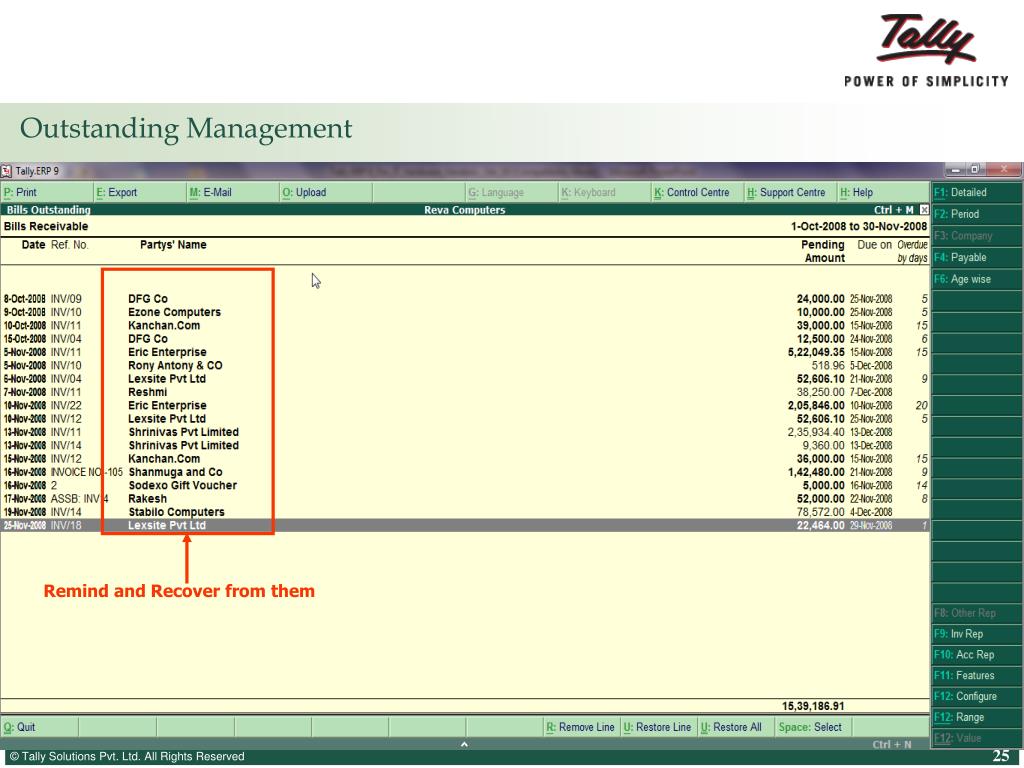Close the Bills Outstanding report with X box
The image size is (1024, 768).
(x=924, y=210)
